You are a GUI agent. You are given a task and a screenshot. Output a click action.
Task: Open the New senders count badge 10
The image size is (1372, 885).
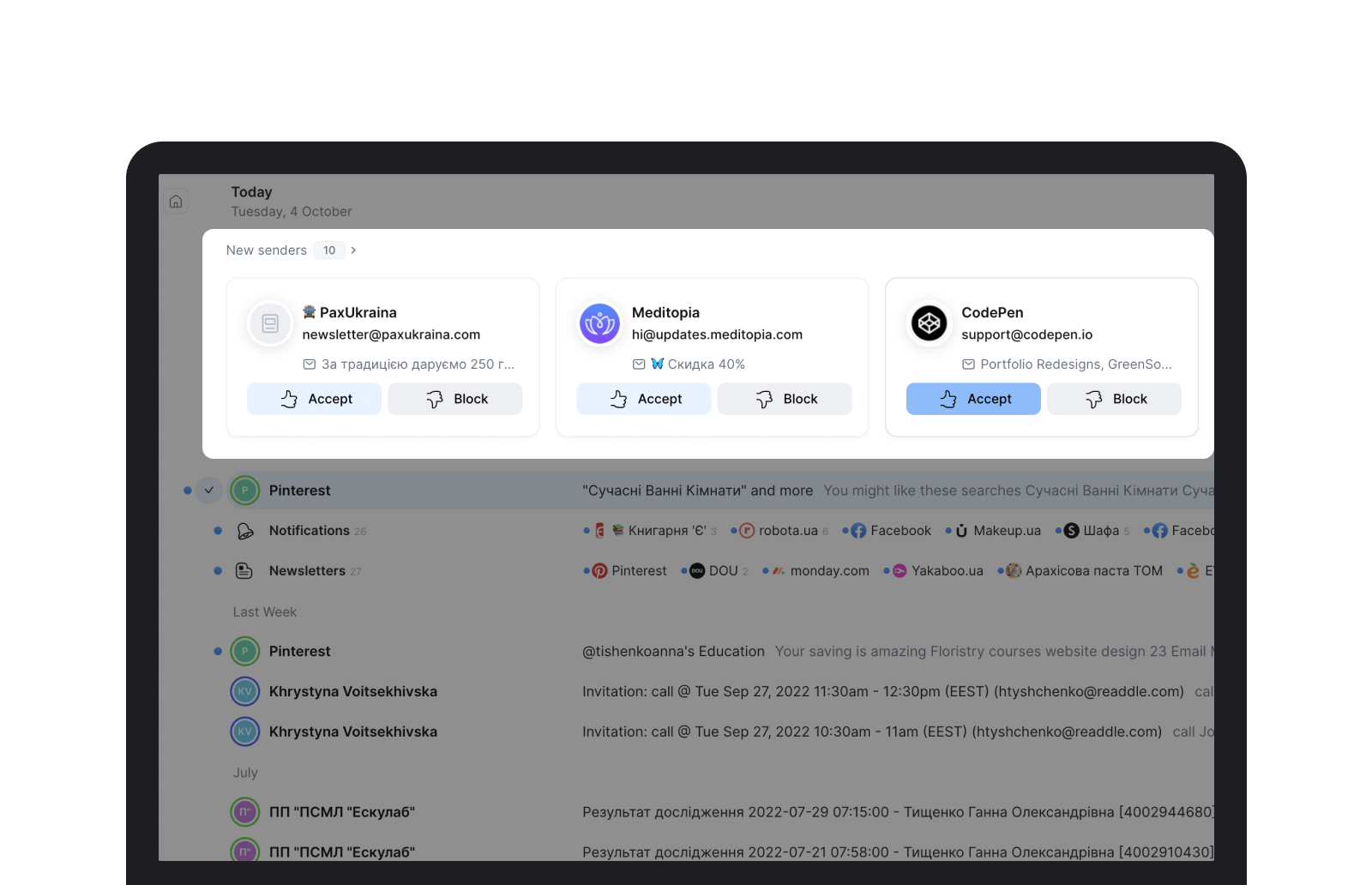329,250
